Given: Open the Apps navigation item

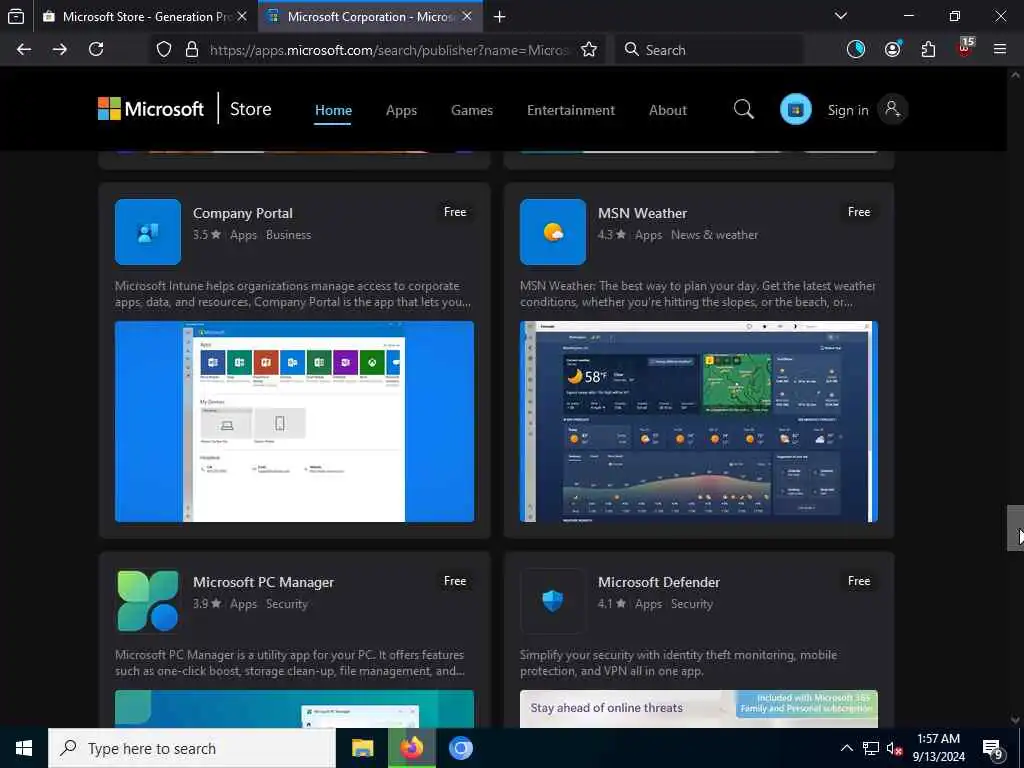Looking at the screenshot, I should coord(401,110).
